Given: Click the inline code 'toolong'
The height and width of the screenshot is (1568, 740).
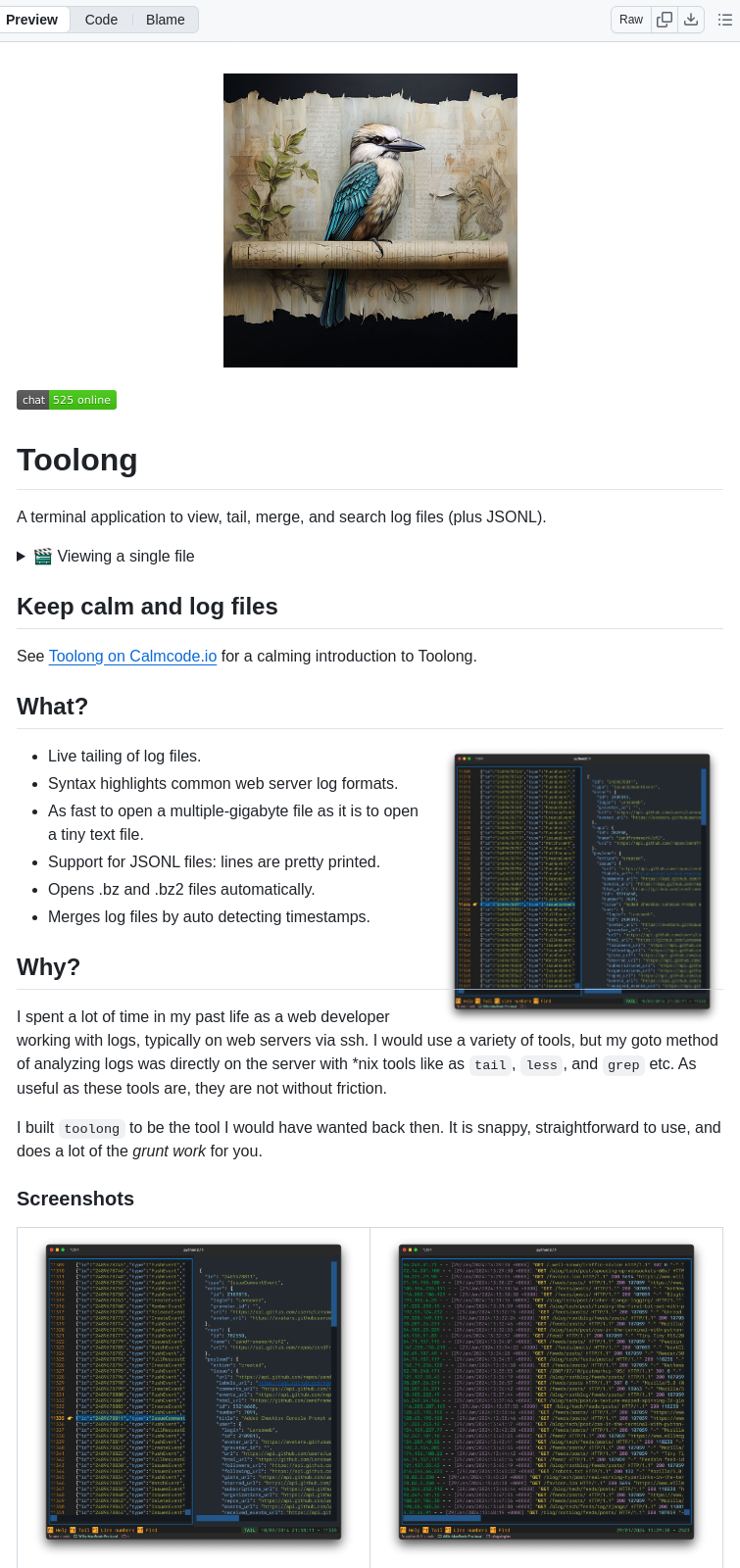Looking at the screenshot, I should pyautogui.click(x=92, y=1128).
